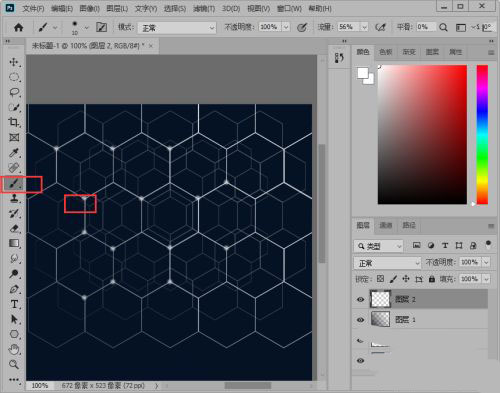Click the rainbow hue slider strip
The height and width of the screenshot is (393, 500).
click(x=482, y=134)
